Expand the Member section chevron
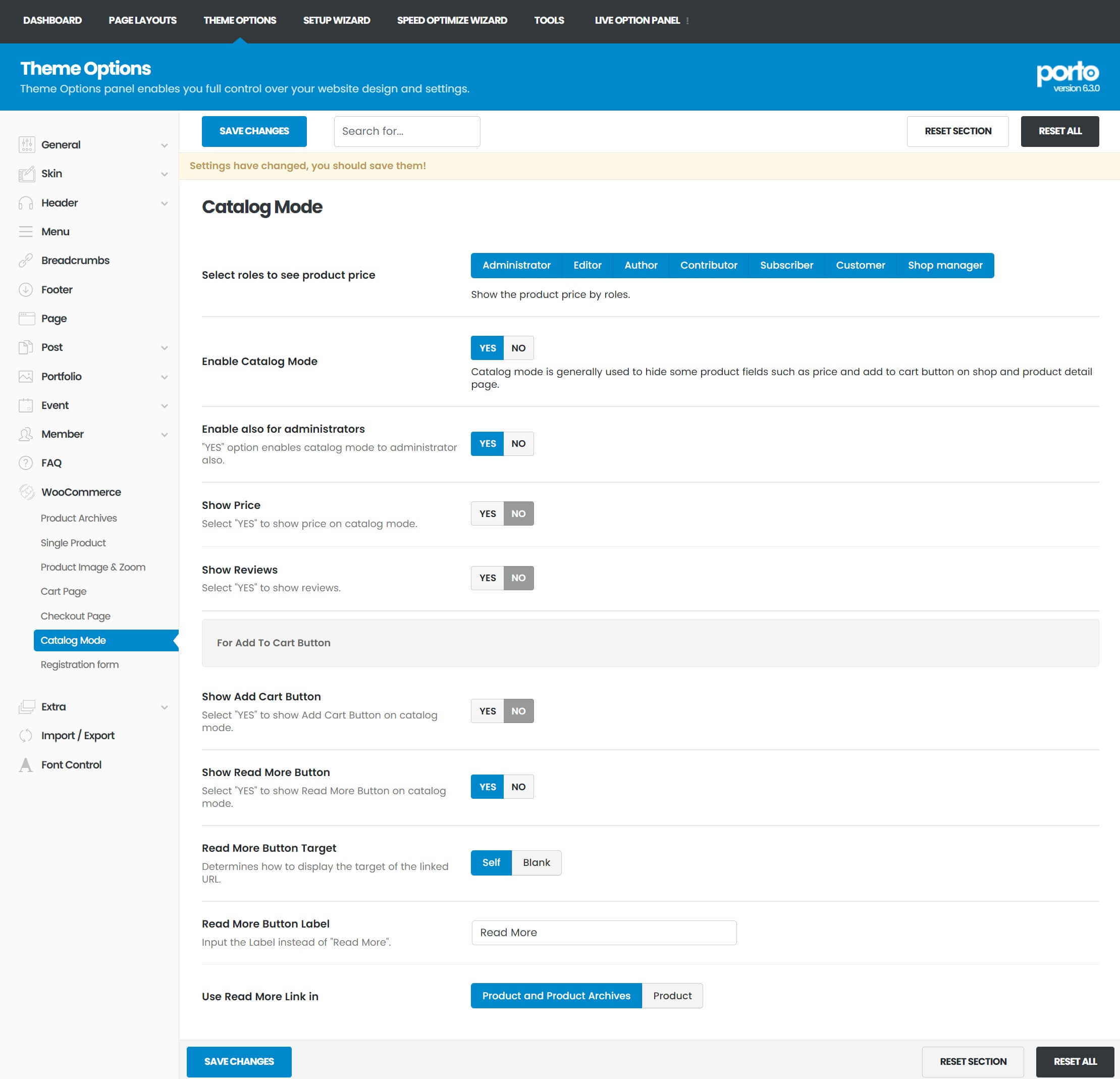The image size is (1120, 1079). 165,434
